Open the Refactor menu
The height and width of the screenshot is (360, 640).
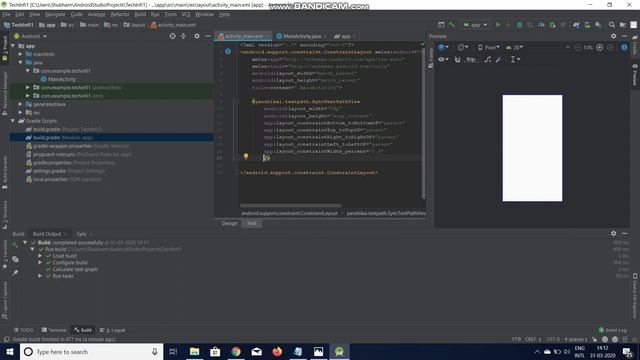[x=120, y=14]
